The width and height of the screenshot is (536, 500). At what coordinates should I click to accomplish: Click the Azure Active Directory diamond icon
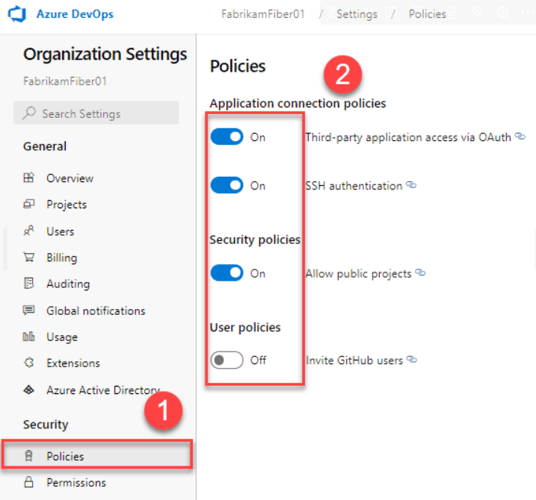29,390
